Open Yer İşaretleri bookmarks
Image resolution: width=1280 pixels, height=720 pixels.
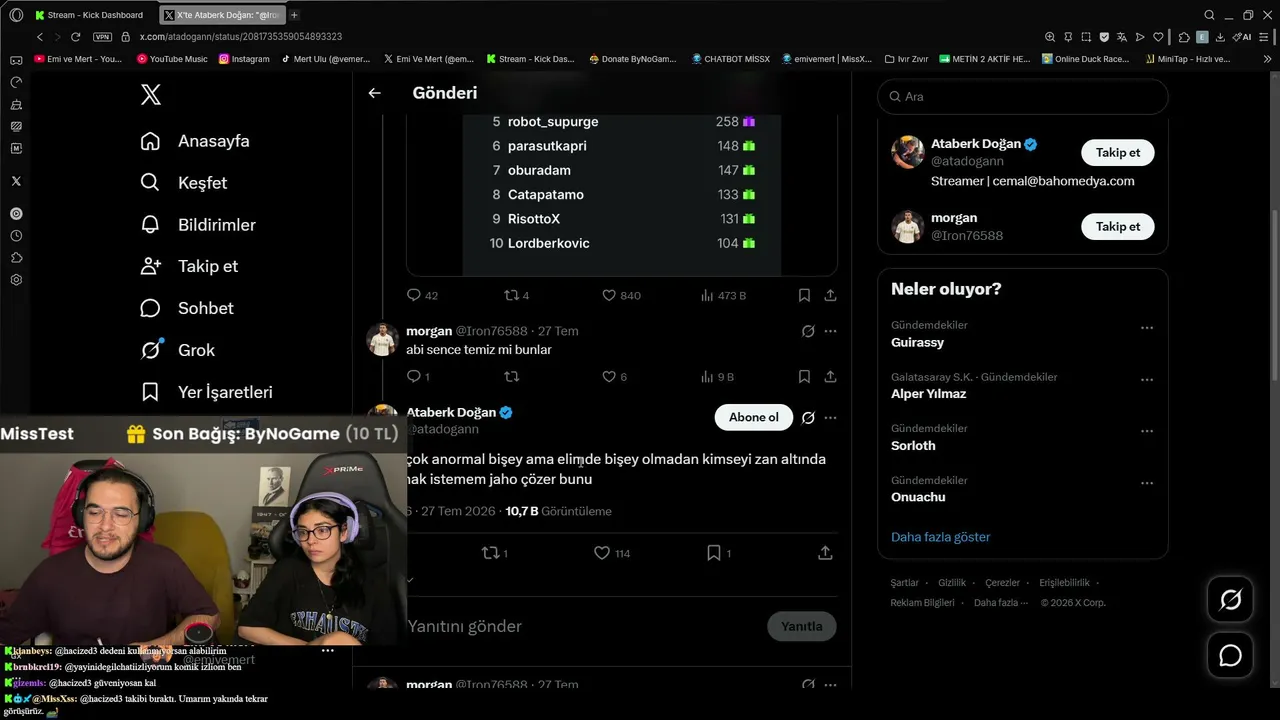(206, 392)
